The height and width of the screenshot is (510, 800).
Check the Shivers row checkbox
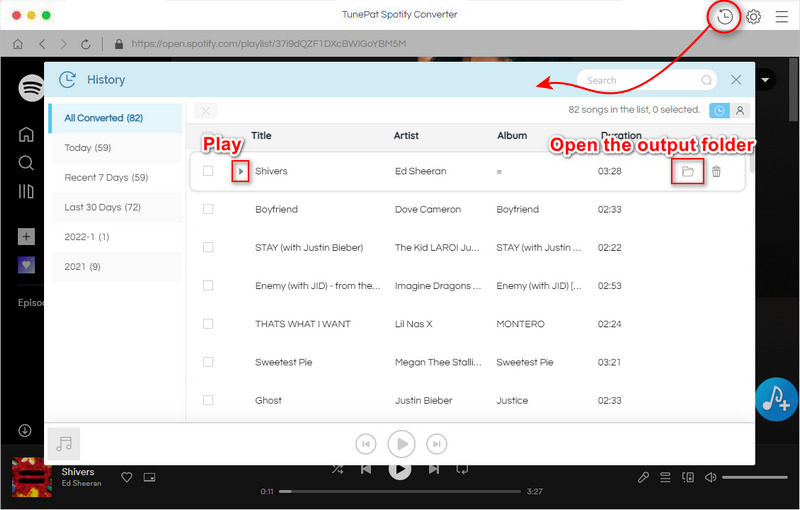[x=208, y=171]
